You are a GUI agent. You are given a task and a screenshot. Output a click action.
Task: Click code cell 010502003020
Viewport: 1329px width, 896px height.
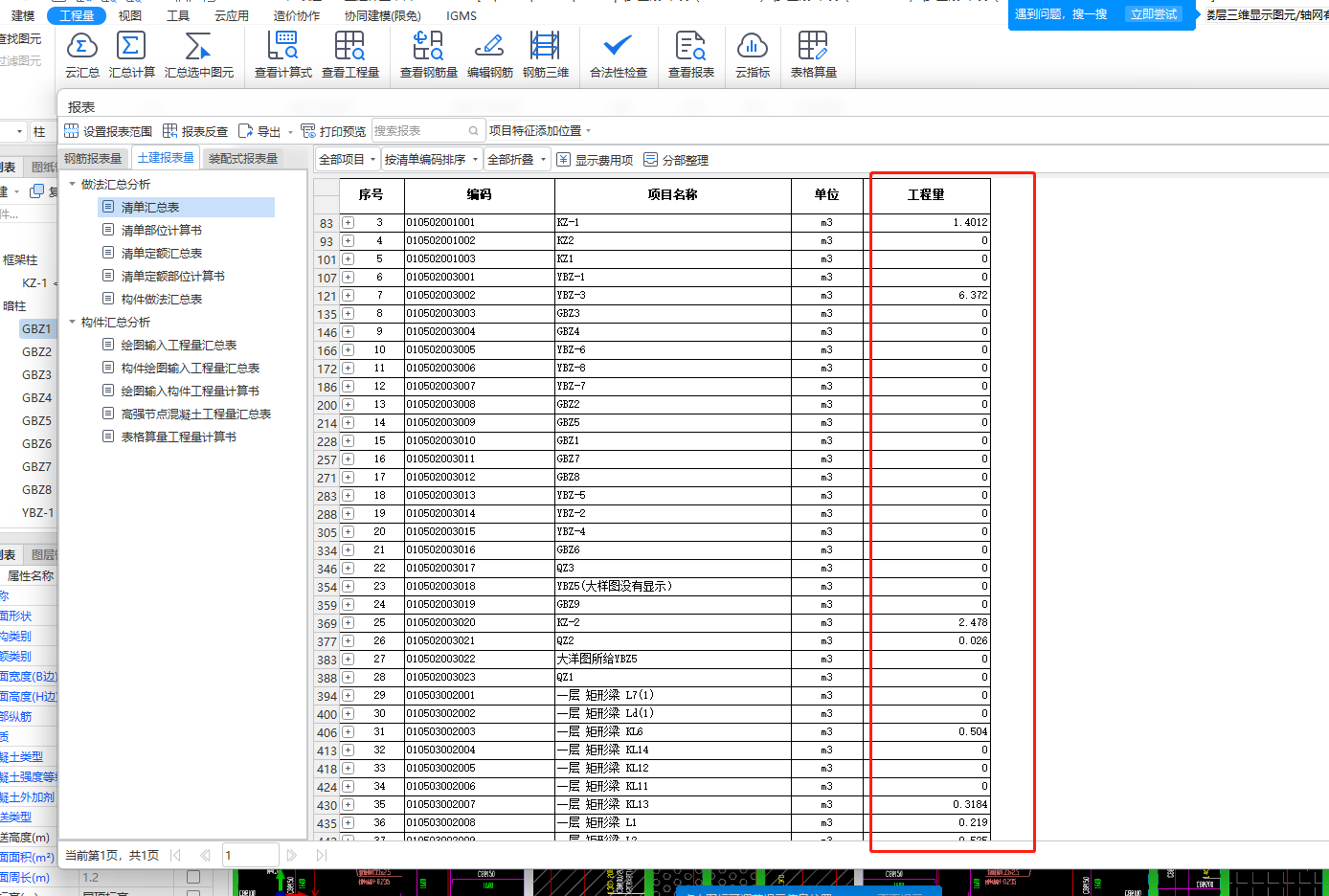(479, 622)
